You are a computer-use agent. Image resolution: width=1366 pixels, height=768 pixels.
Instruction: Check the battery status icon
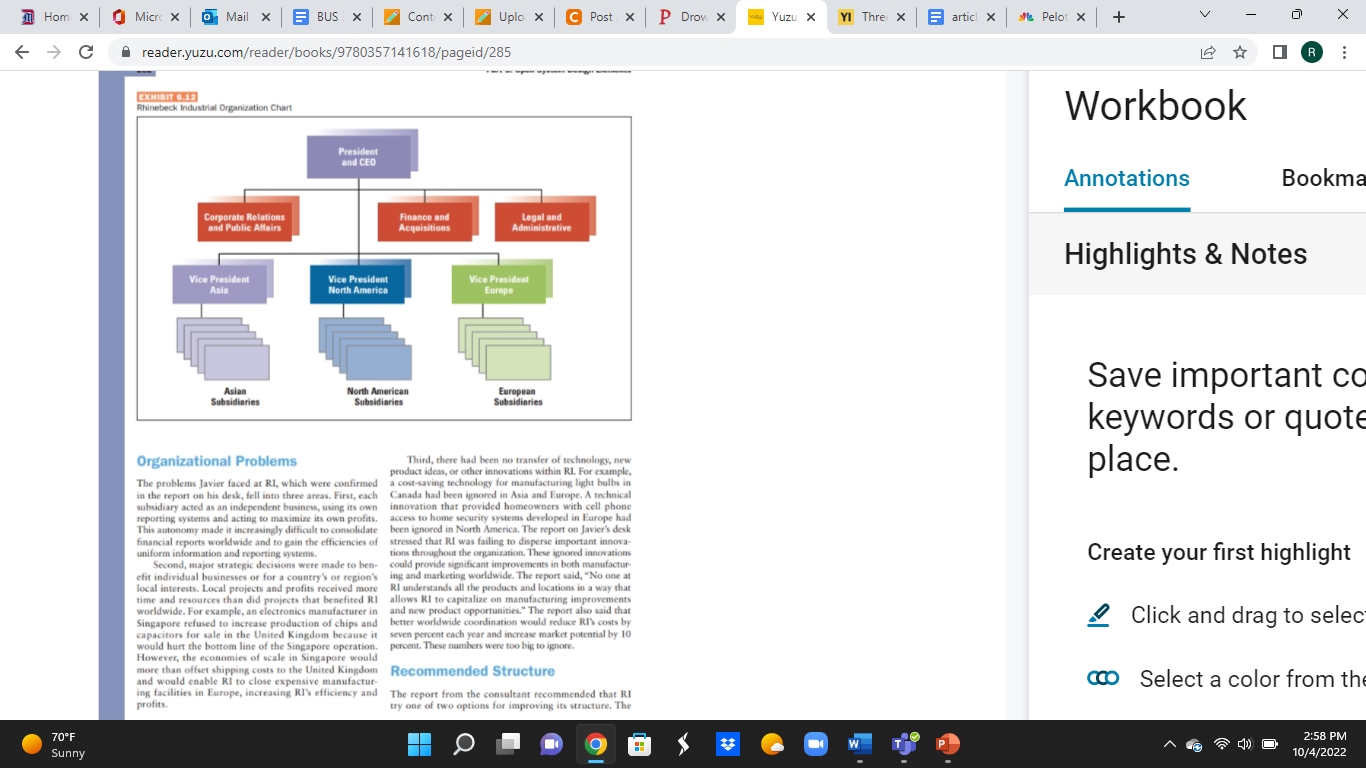pyautogui.click(x=1270, y=744)
